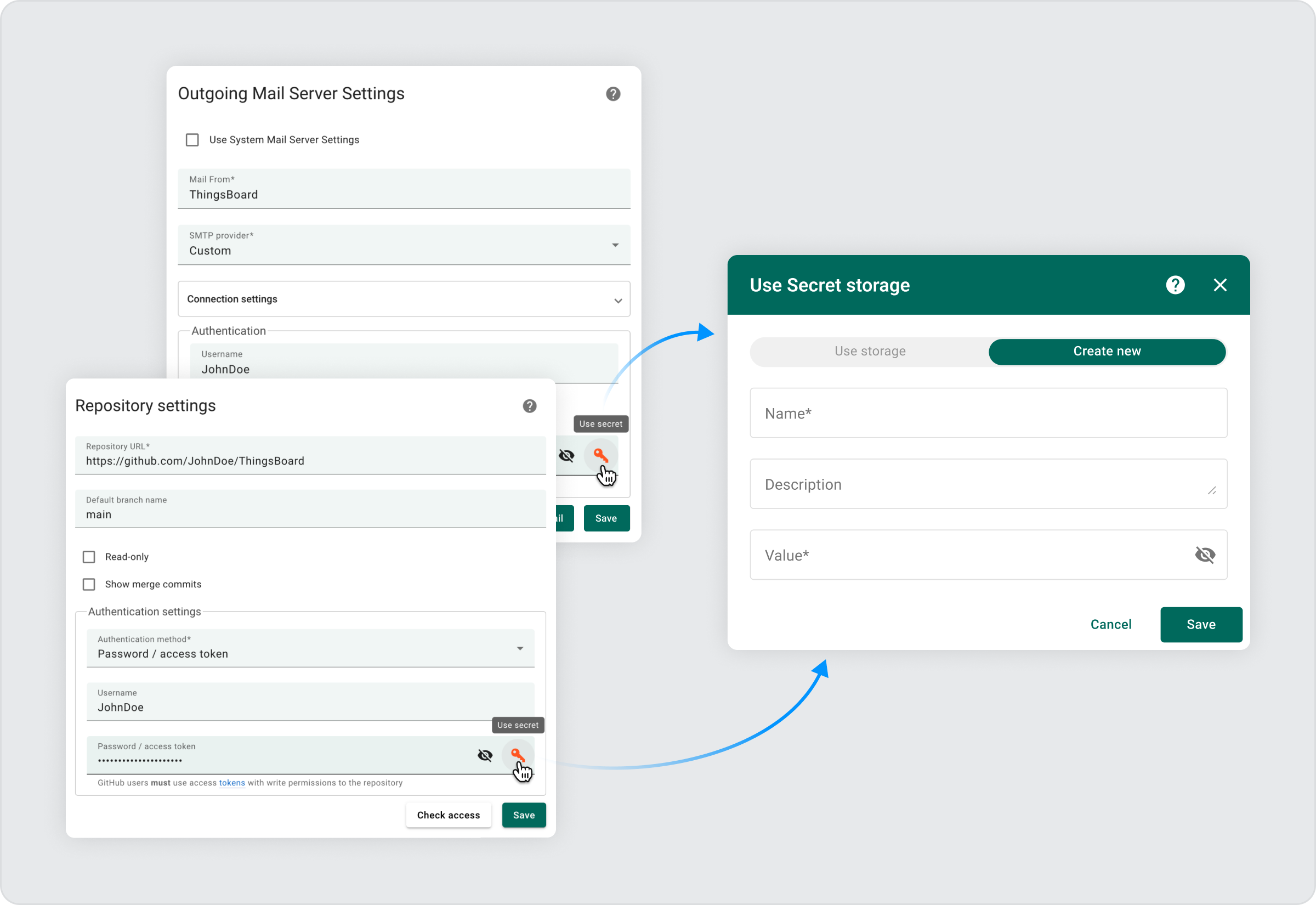Click help icon in Repository settings

pos(529,406)
